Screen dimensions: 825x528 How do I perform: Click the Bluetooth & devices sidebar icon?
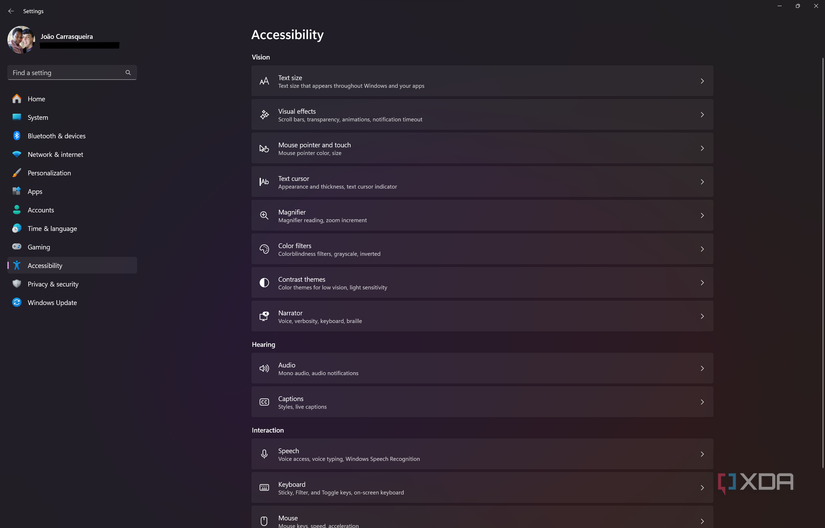coord(17,136)
